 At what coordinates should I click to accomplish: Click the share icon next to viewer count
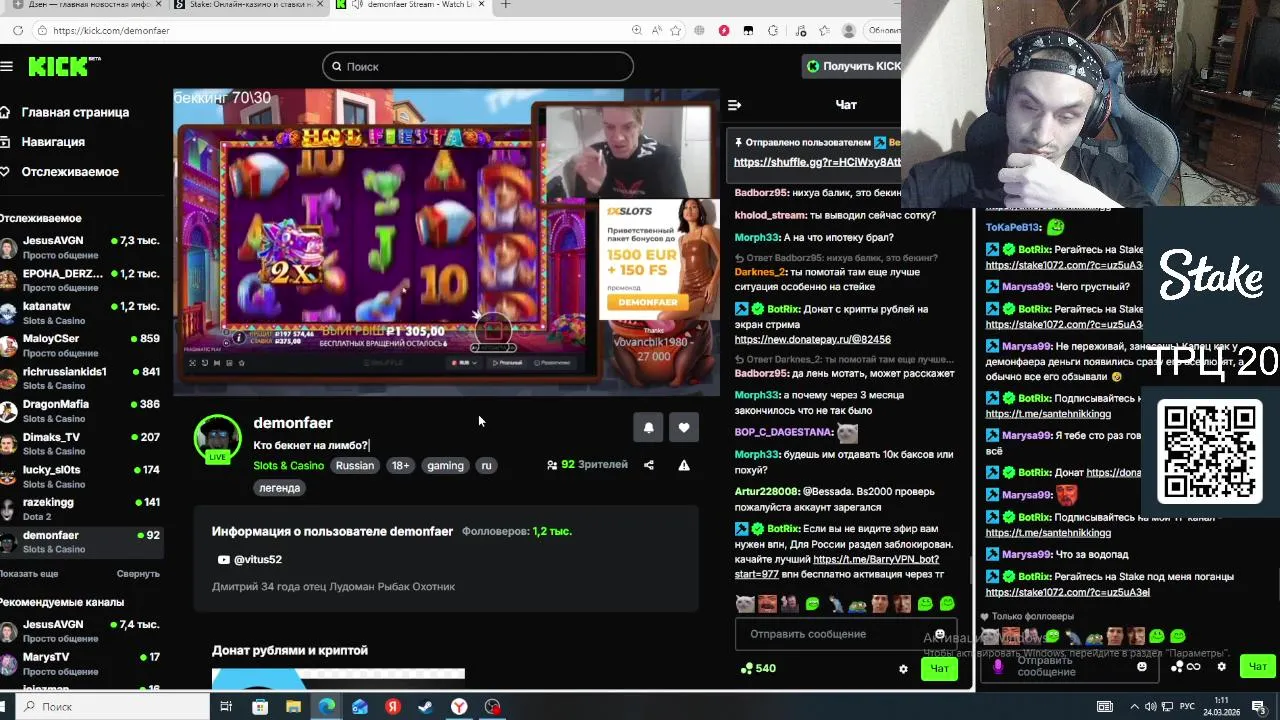tap(649, 465)
